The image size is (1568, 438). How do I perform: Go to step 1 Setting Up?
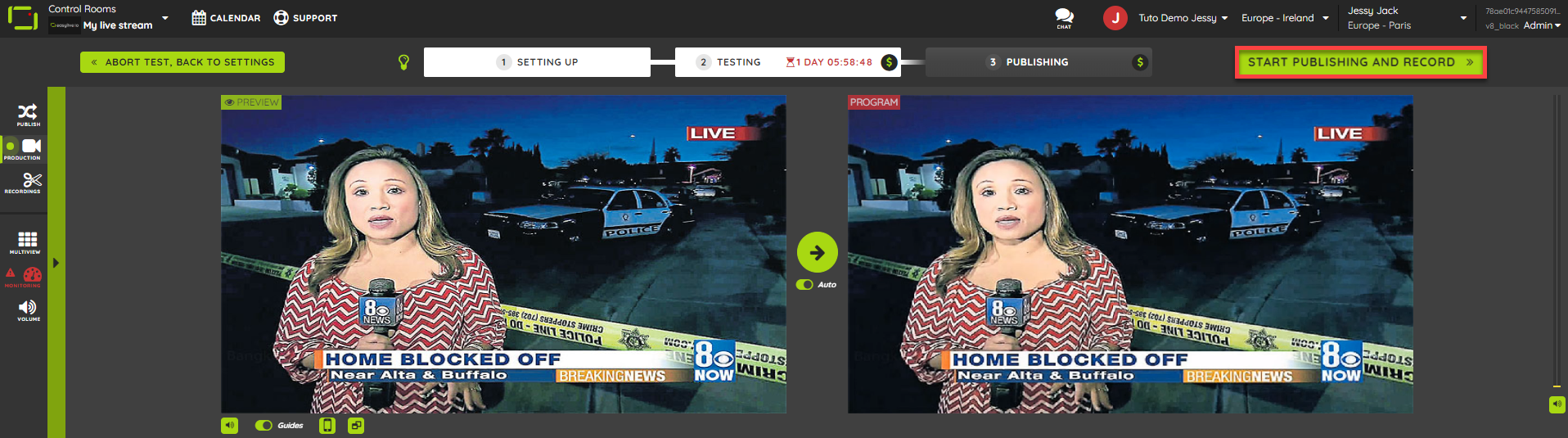click(x=537, y=62)
